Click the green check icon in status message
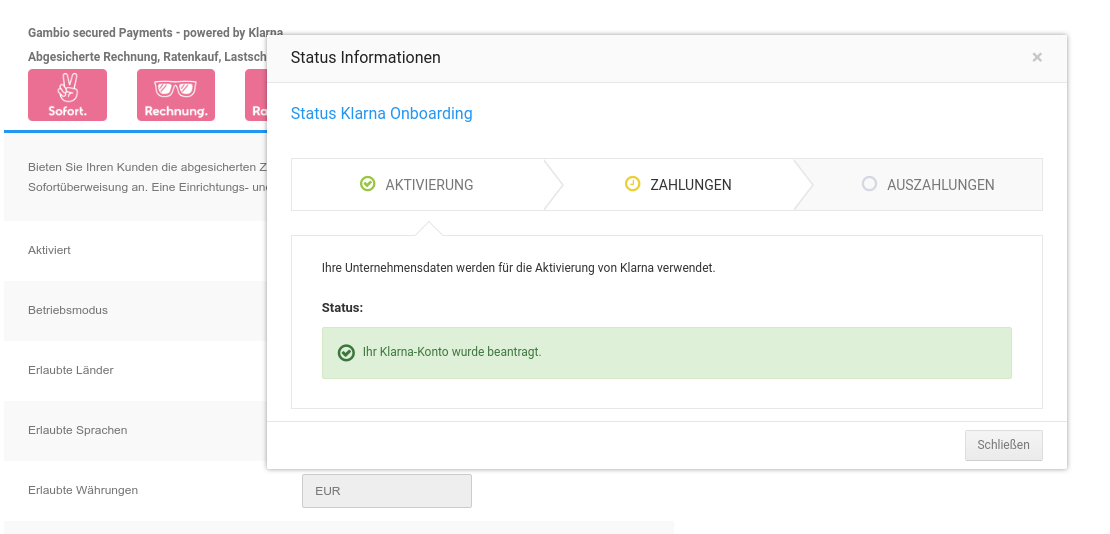 [346, 353]
